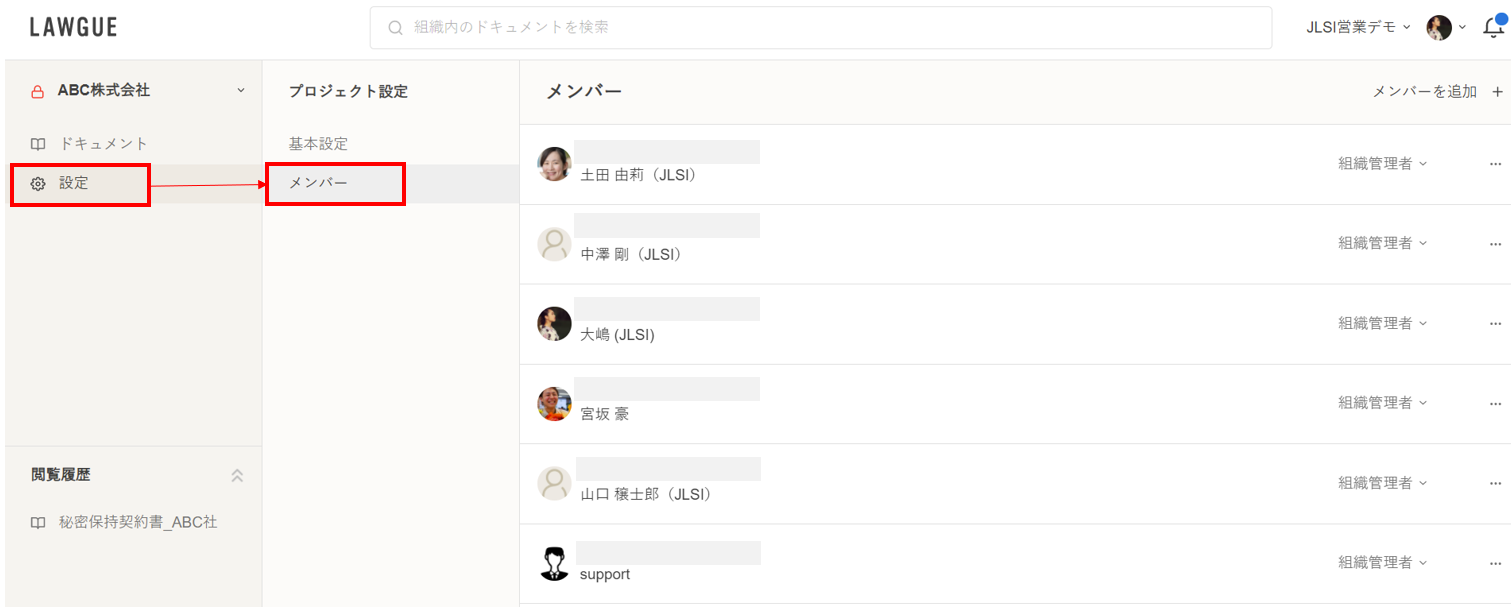The image size is (1511, 614).
Task: Open the JLSI営業デモ organization dropdown
Action: pyautogui.click(x=1358, y=28)
